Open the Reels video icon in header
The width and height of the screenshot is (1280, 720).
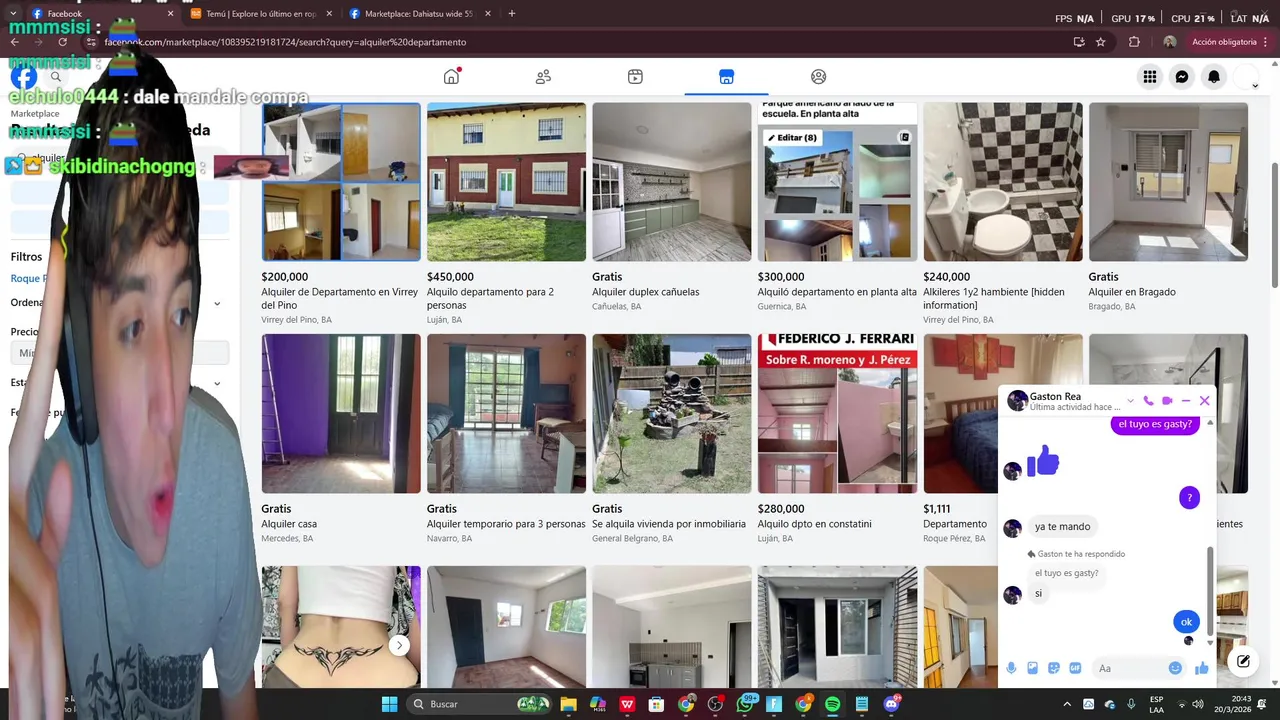pos(635,77)
